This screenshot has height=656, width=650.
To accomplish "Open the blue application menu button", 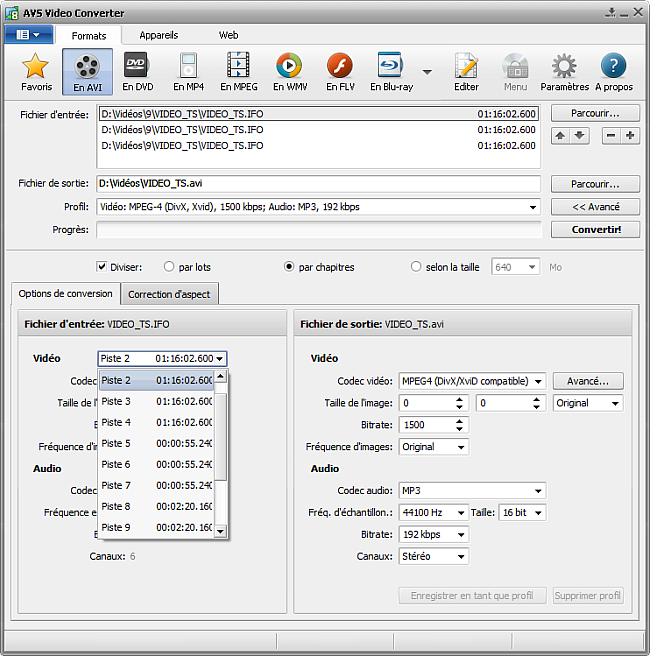I will pyautogui.click(x=28, y=35).
